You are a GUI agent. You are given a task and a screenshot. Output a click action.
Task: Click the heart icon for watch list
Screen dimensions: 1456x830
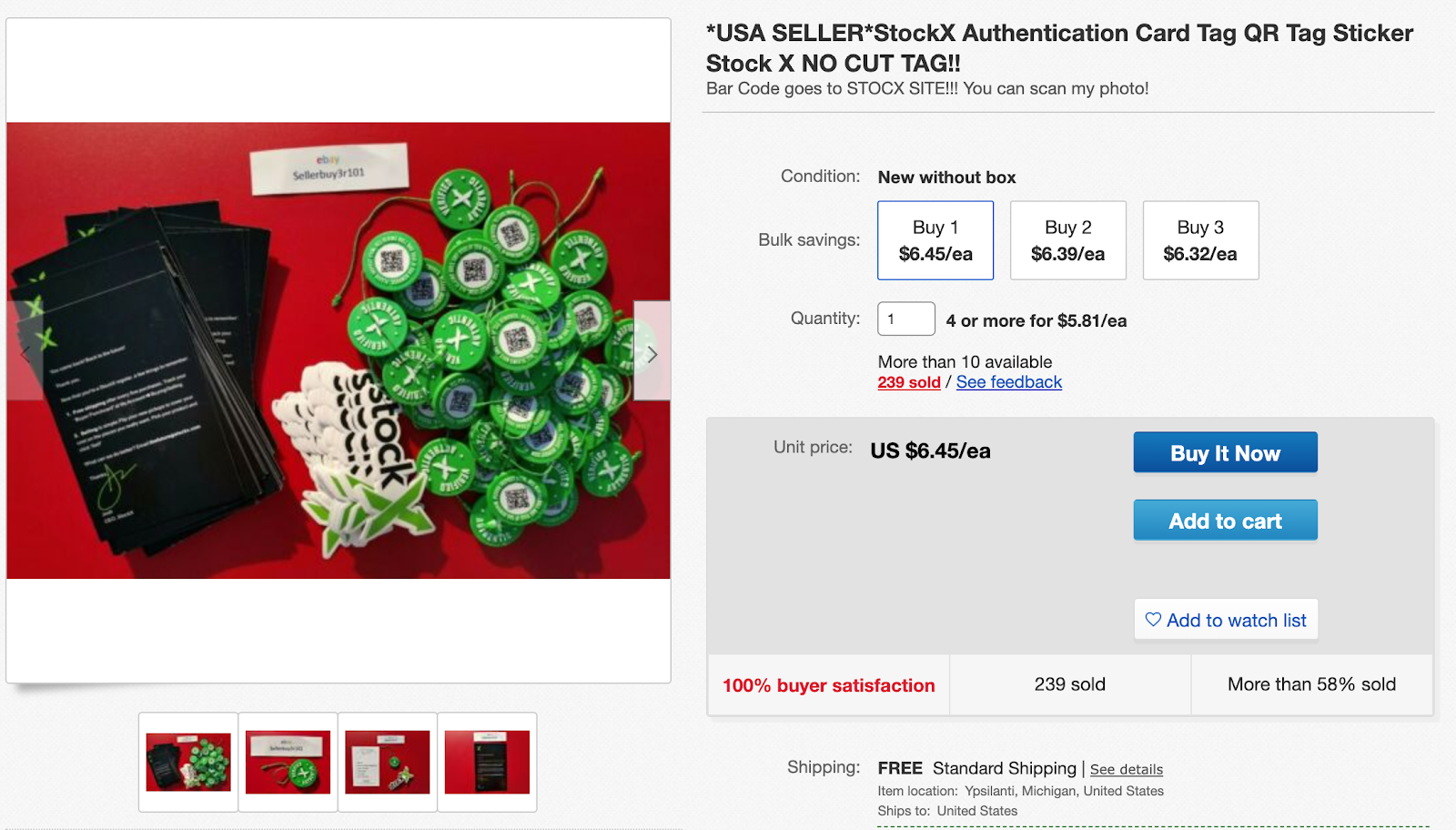pyautogui.click(x=1153, y=620)
